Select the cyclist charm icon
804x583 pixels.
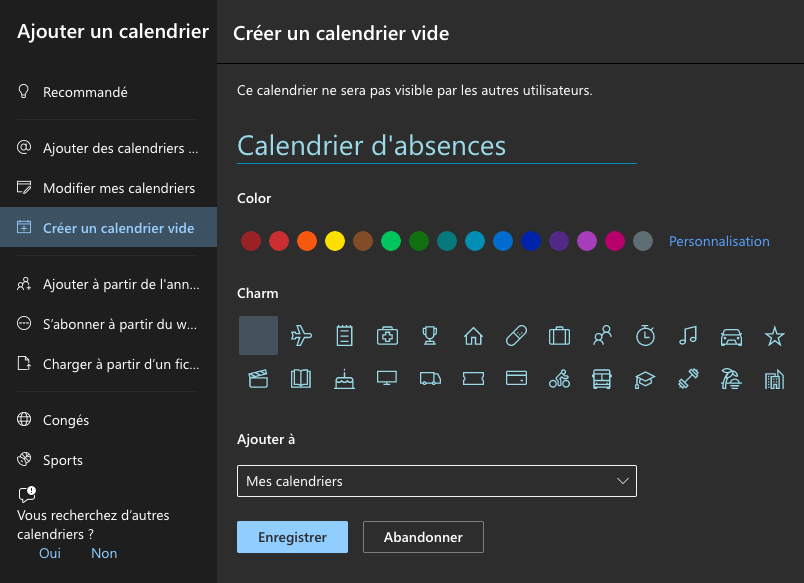559,378
